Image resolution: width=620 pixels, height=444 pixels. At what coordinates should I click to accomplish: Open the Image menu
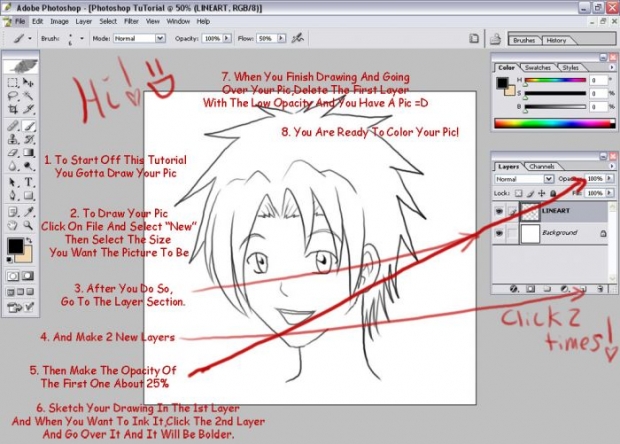point(59,21)
